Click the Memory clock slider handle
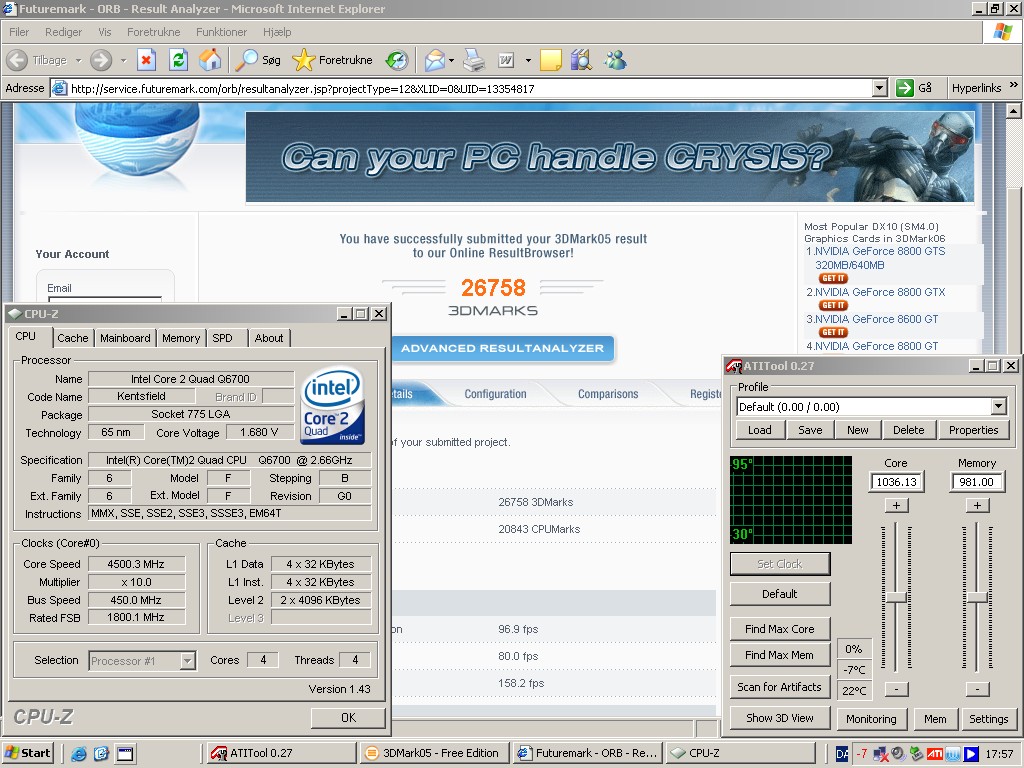 977,597
